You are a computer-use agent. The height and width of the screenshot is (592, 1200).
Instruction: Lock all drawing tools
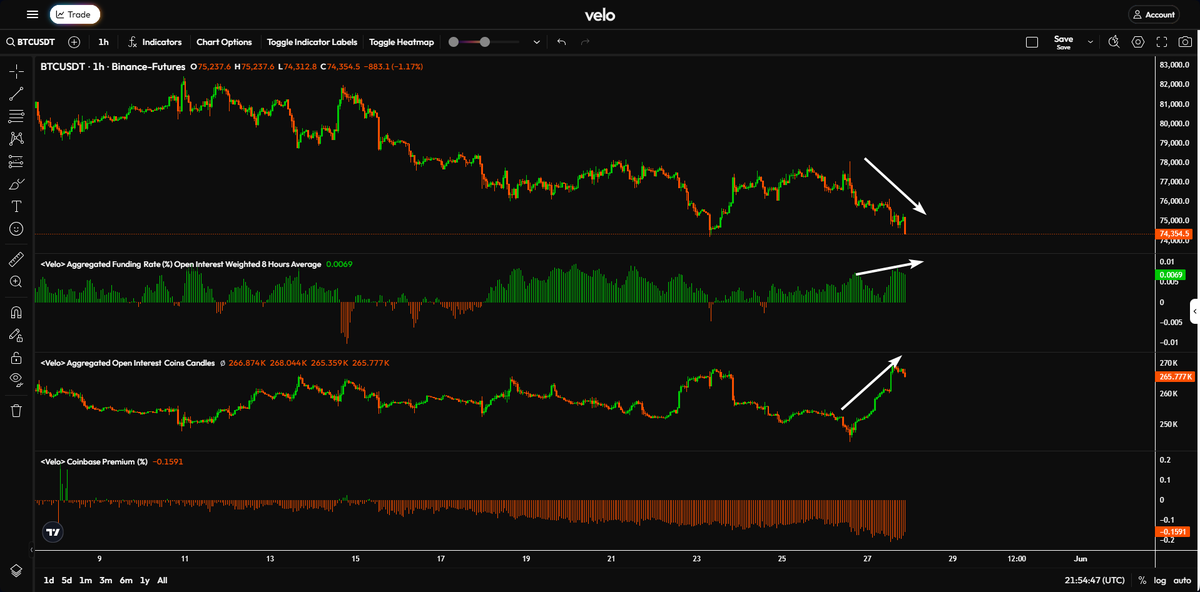(x=16, y=357)
